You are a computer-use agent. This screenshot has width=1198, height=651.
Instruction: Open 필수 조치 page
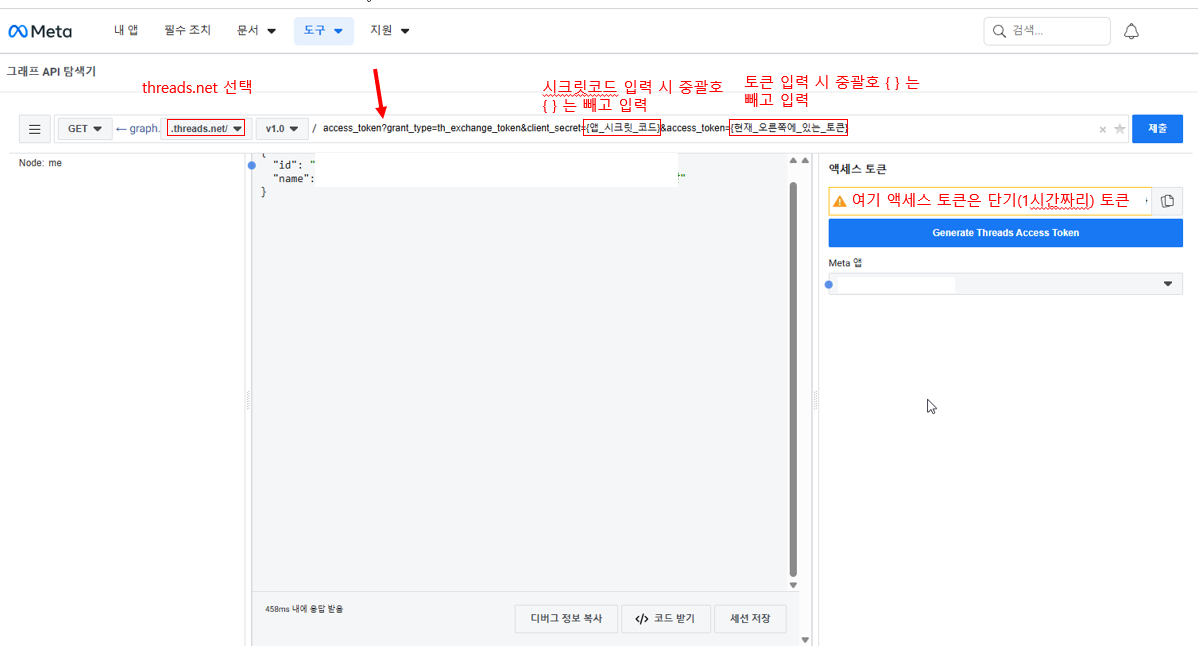click(187, 31)
